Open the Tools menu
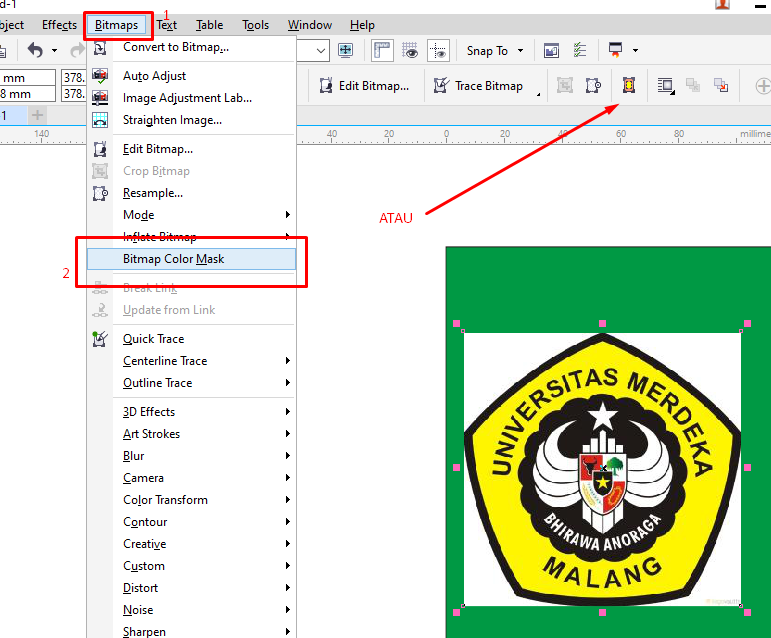The height and width of the screenshot is (638, 771). coord(255,25)
